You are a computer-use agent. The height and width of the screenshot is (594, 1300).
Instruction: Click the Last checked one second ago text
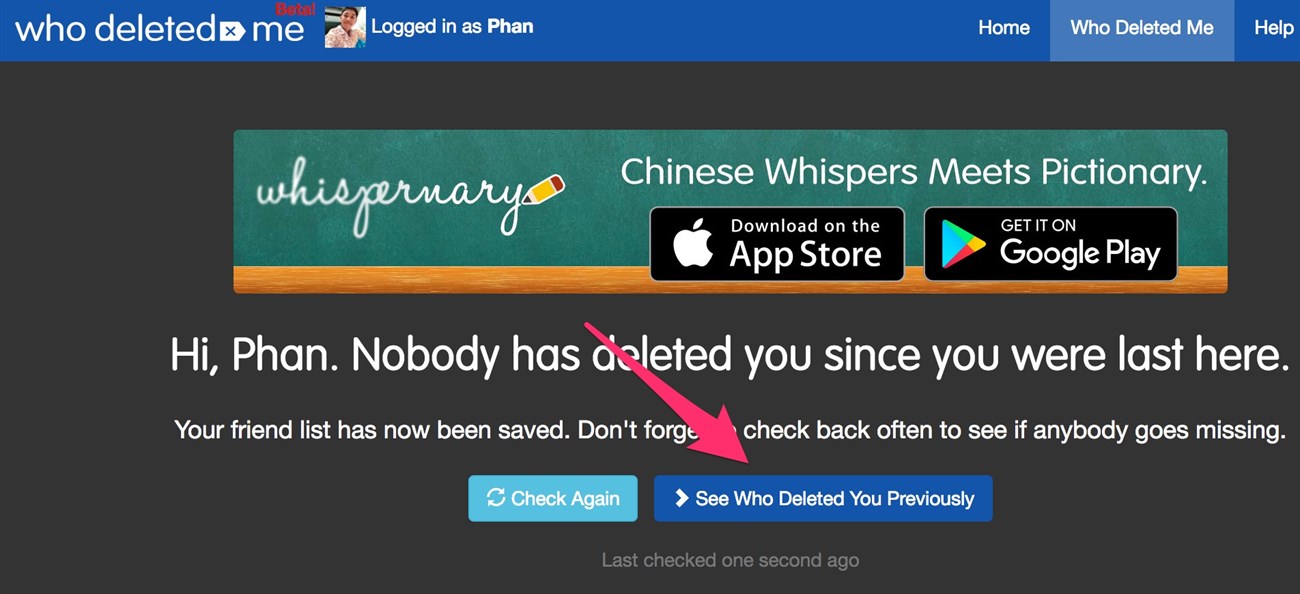(x=730, y=560)
